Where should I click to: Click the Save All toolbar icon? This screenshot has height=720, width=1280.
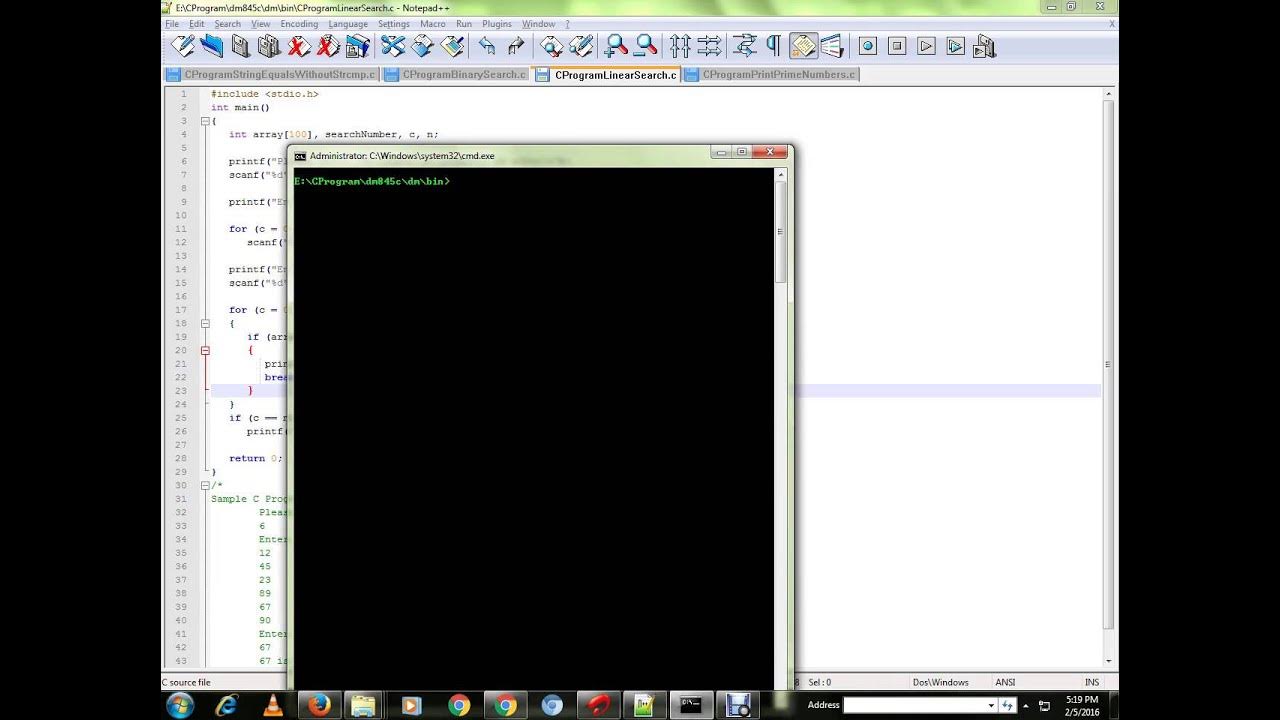pos(270,46)
